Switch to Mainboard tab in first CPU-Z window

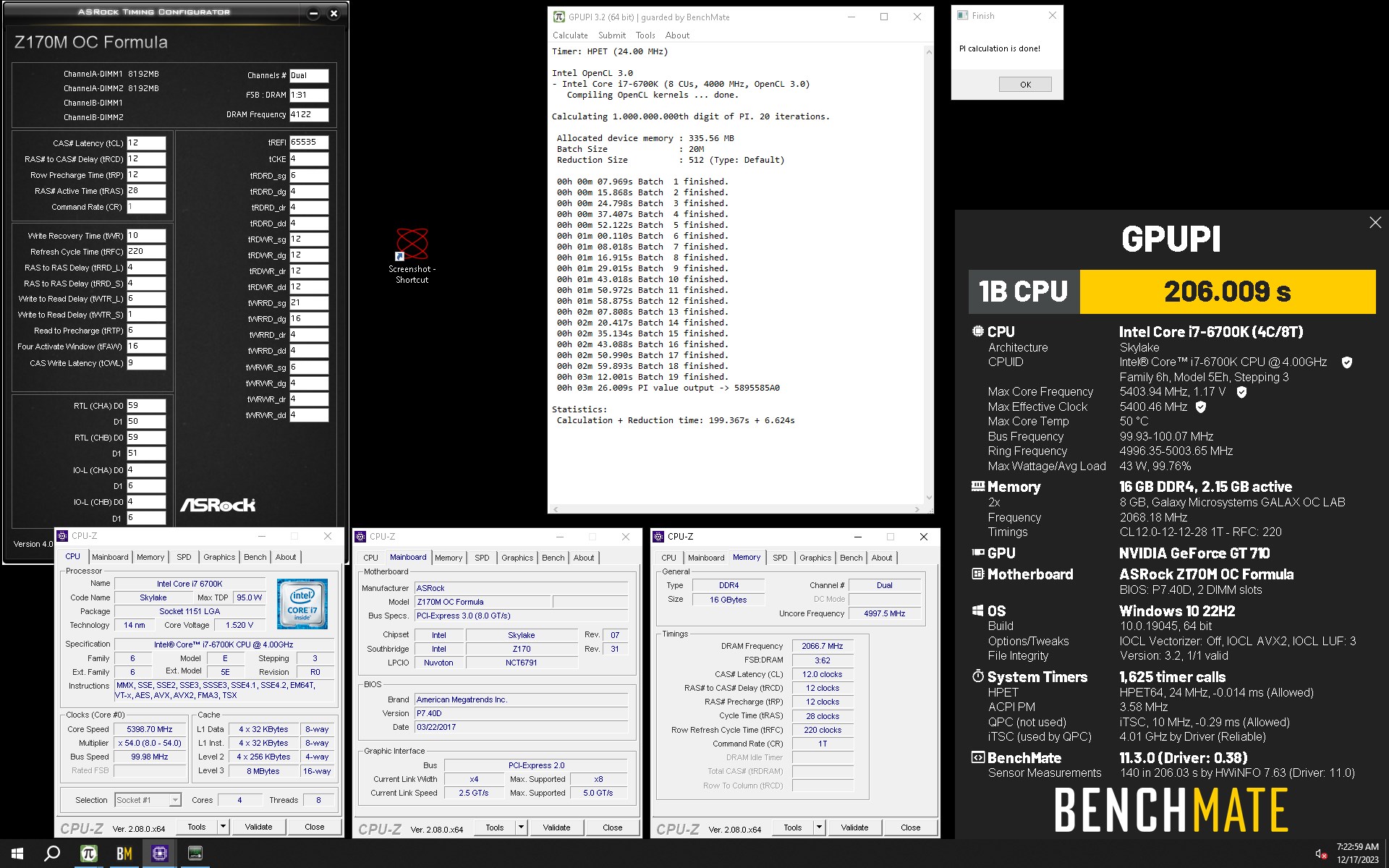(110, 557)
